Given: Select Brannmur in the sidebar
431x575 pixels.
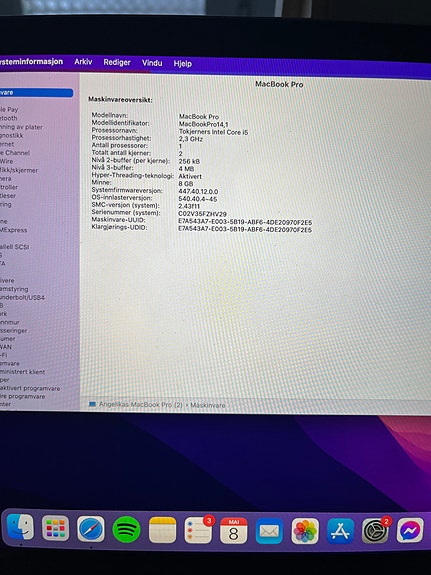Looking at the screenshot, I should pos(10,322).
